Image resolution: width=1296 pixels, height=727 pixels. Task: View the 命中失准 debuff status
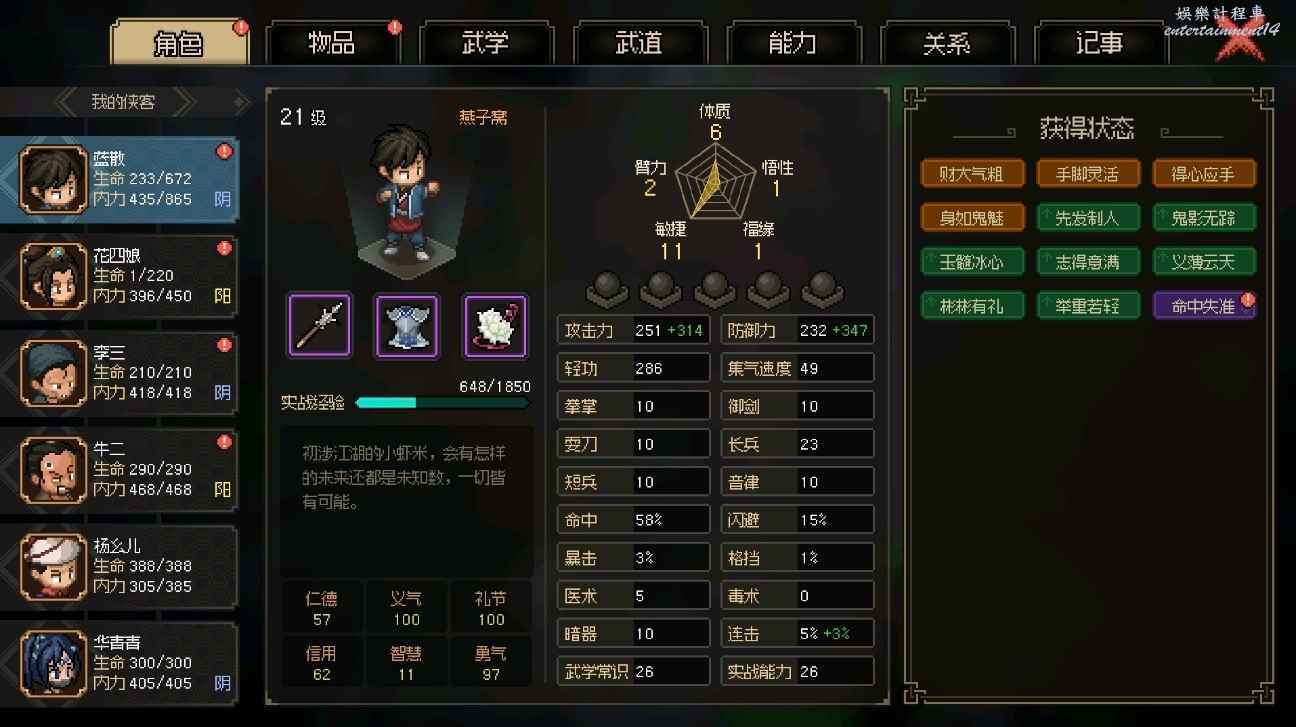[1203, 306]
